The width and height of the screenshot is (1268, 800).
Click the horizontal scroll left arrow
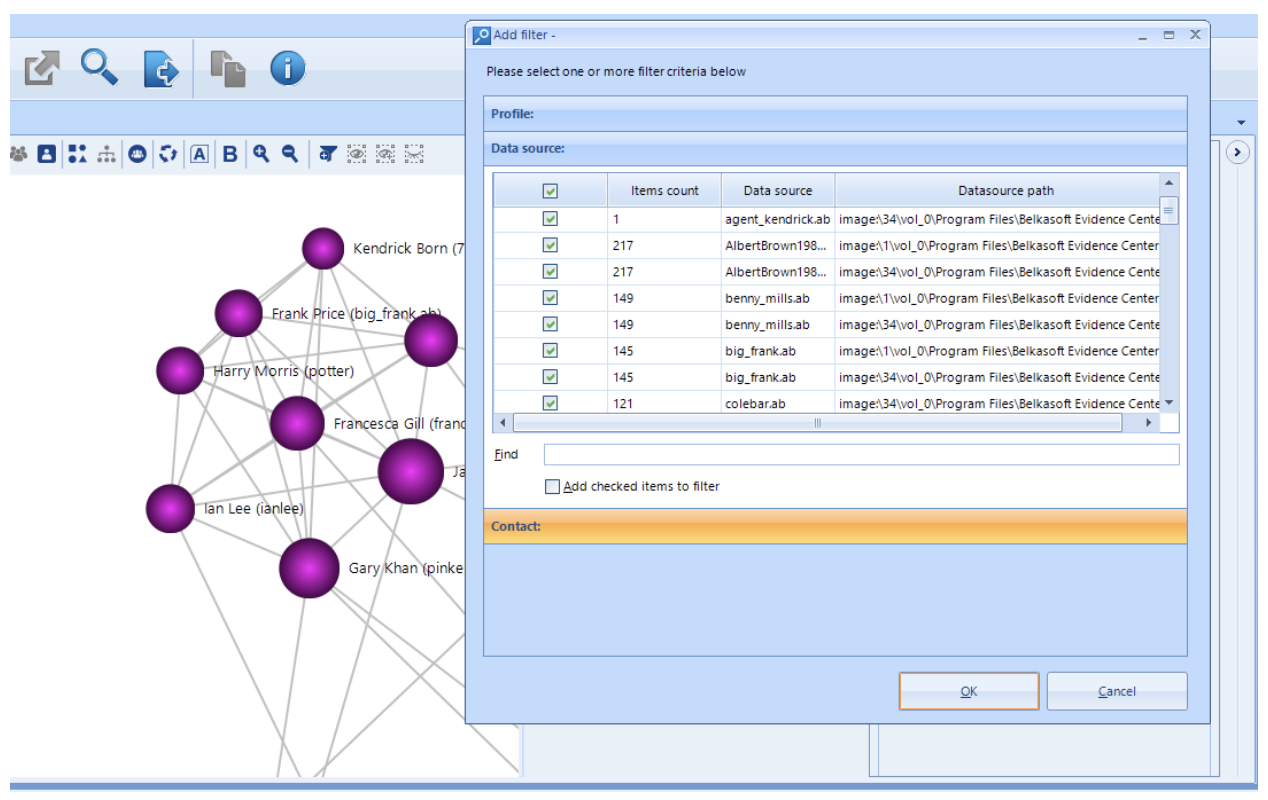tap(502, 423)
